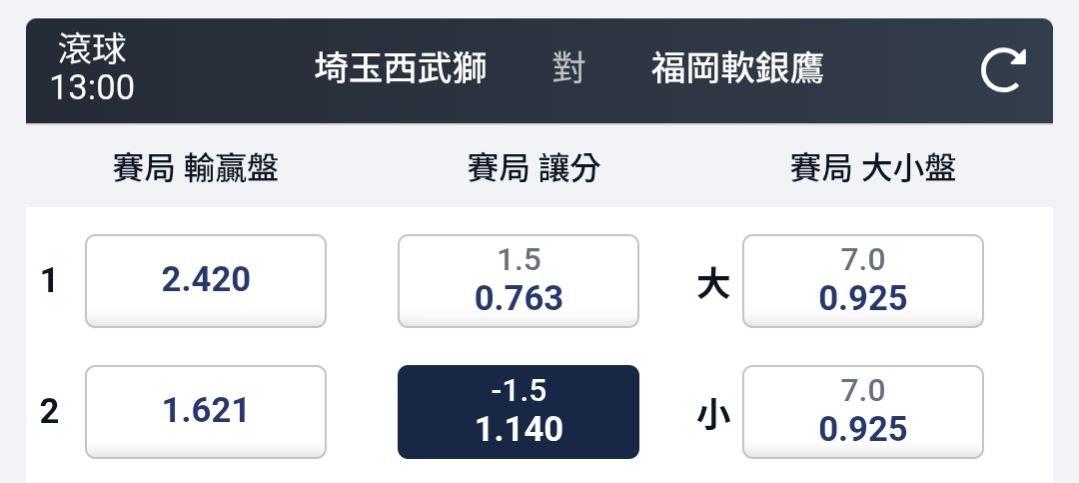Image resolution: width=1079 pixels, height=483 pixels.
Task: Click the row label 2
Action: [x=49, y=412]
